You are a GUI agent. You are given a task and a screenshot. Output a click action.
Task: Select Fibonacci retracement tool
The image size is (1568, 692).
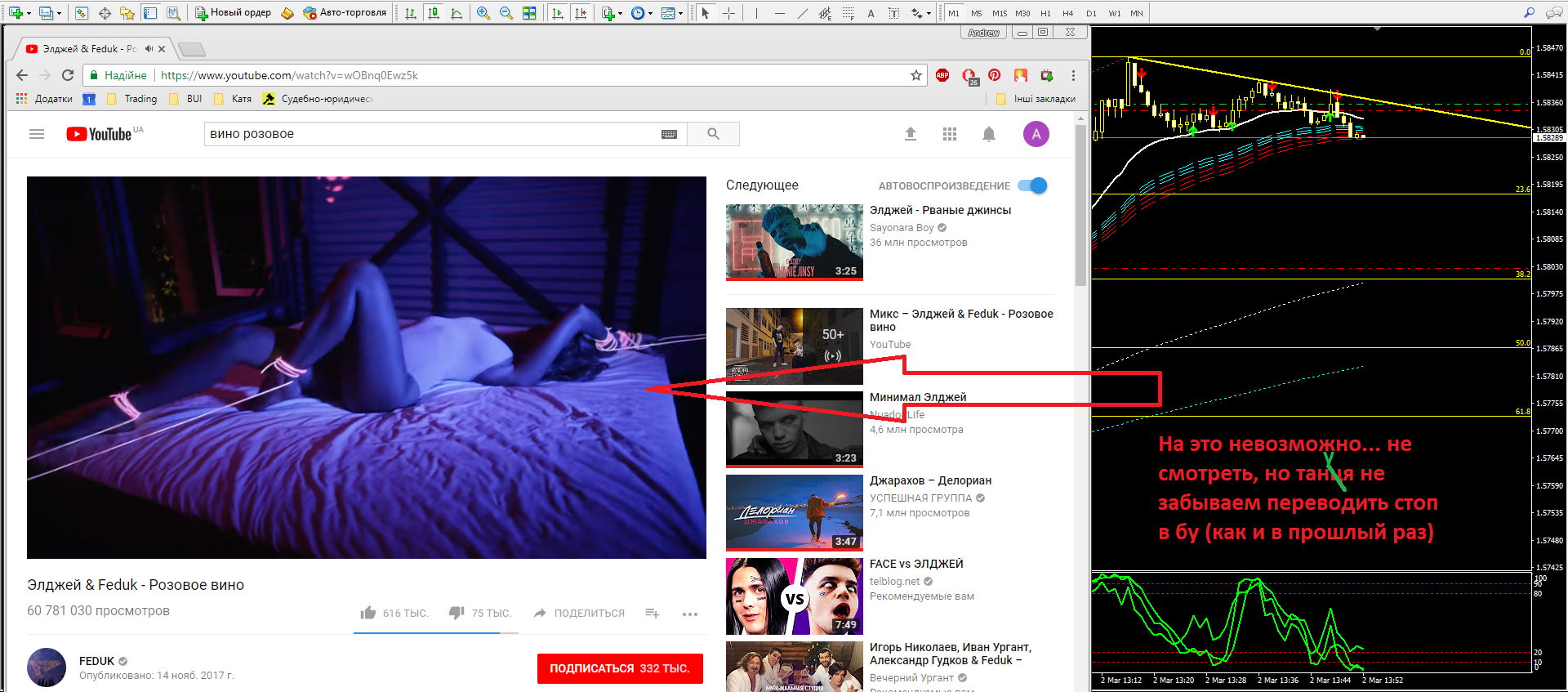pyautogui.click(x=848, y=13)
